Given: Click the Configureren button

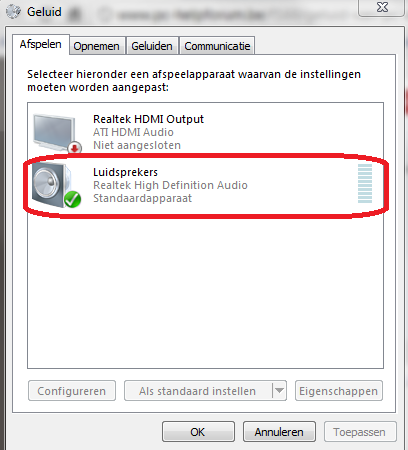Looking at the screenshot, I should point(72,390).
